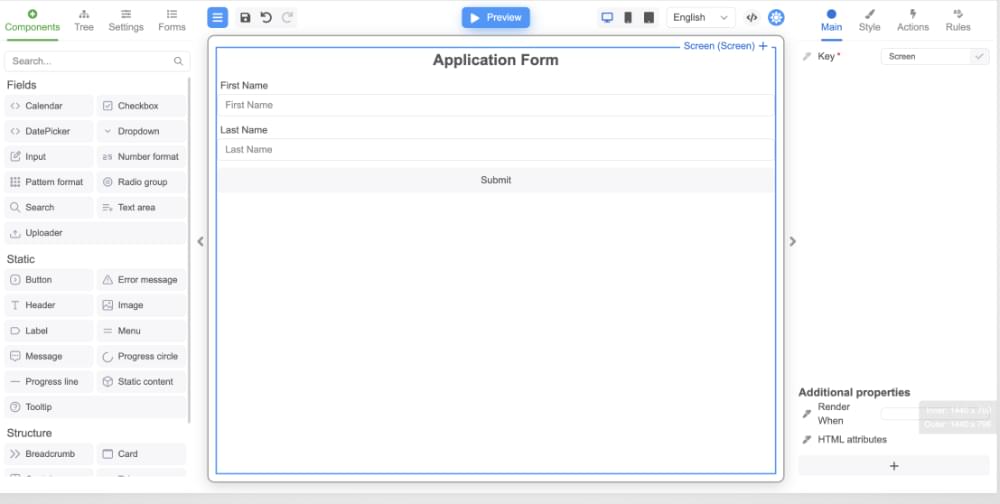Open the Actions tab
Screen dimensions: 1000x504
(x=913, y=20)
